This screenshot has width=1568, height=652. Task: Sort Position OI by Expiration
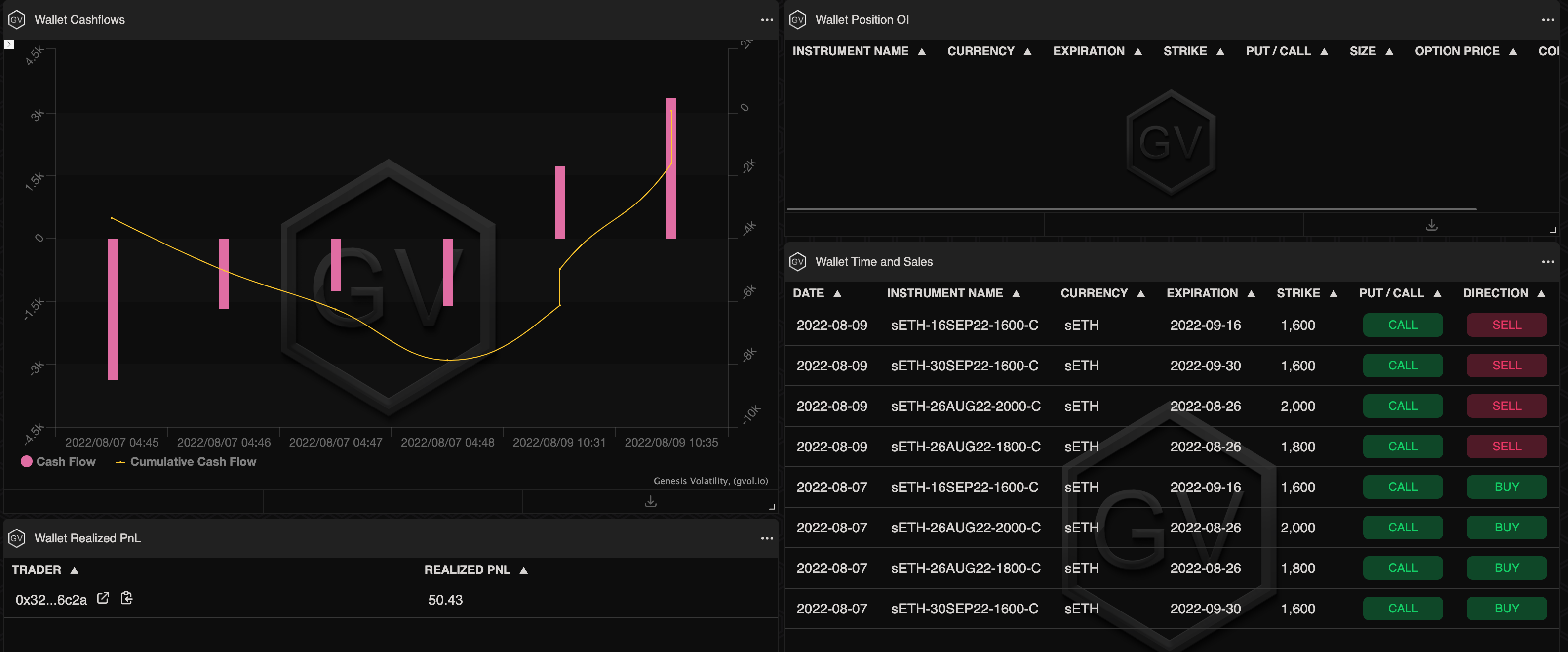point(1097,51)
